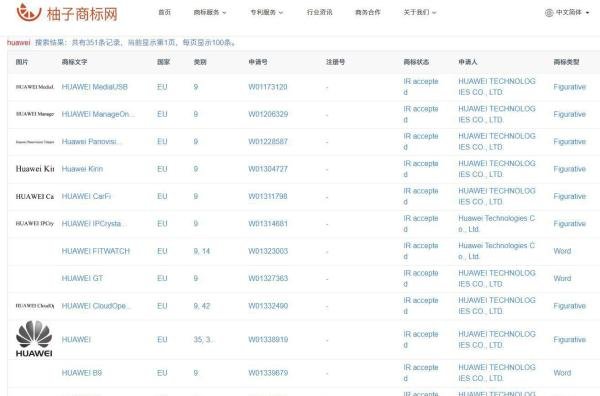Image resolution: width=600 pixels, height=396 pixels.
Task: Open the HUAWEI CloudOpe... trademark link
Action: (96, 306)
